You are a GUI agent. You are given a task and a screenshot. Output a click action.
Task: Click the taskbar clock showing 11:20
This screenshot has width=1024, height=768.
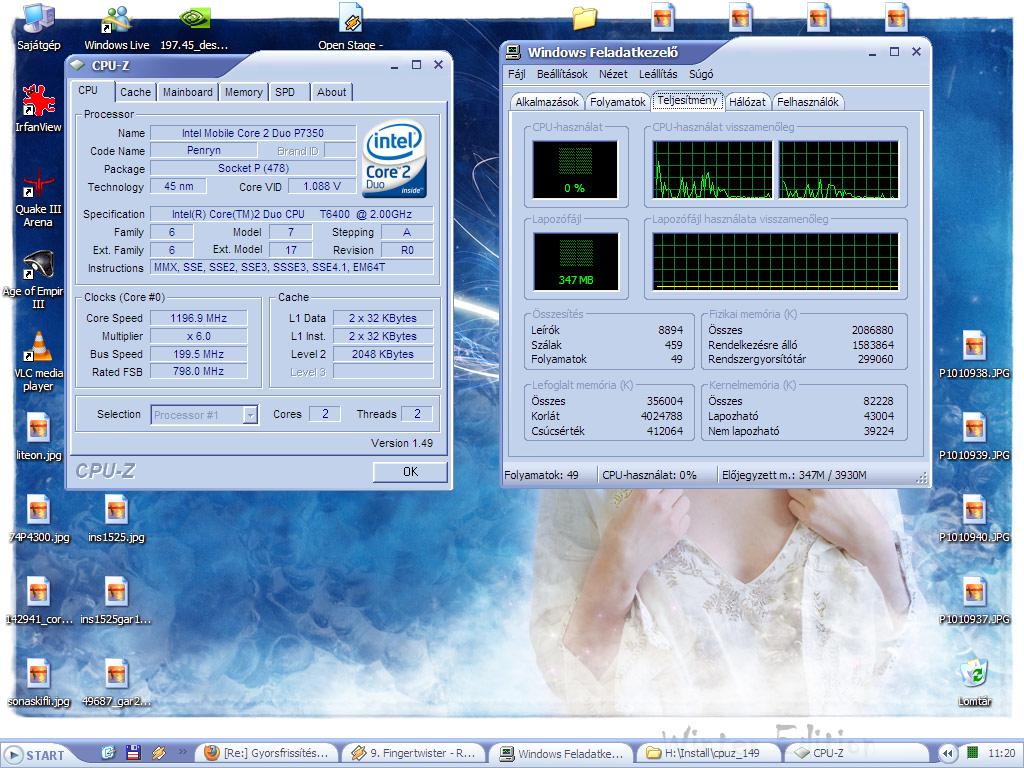(x=1001, y=753)
